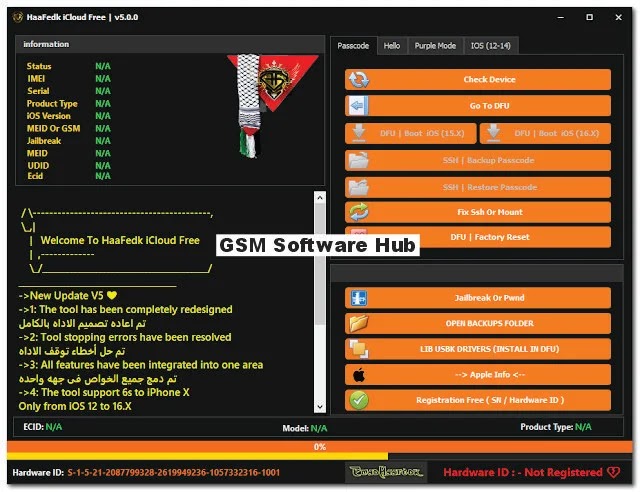Open the Hello tab
Image resolution: width=640 pixels, height=492 pixels.
392,46
